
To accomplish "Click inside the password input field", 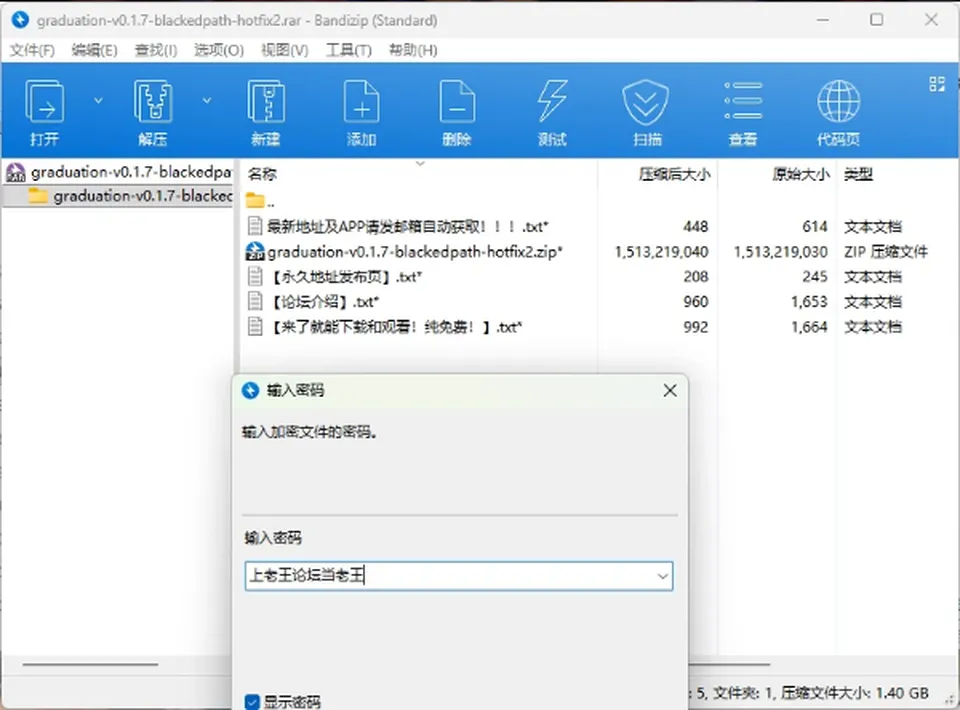I will coord(459,576).
